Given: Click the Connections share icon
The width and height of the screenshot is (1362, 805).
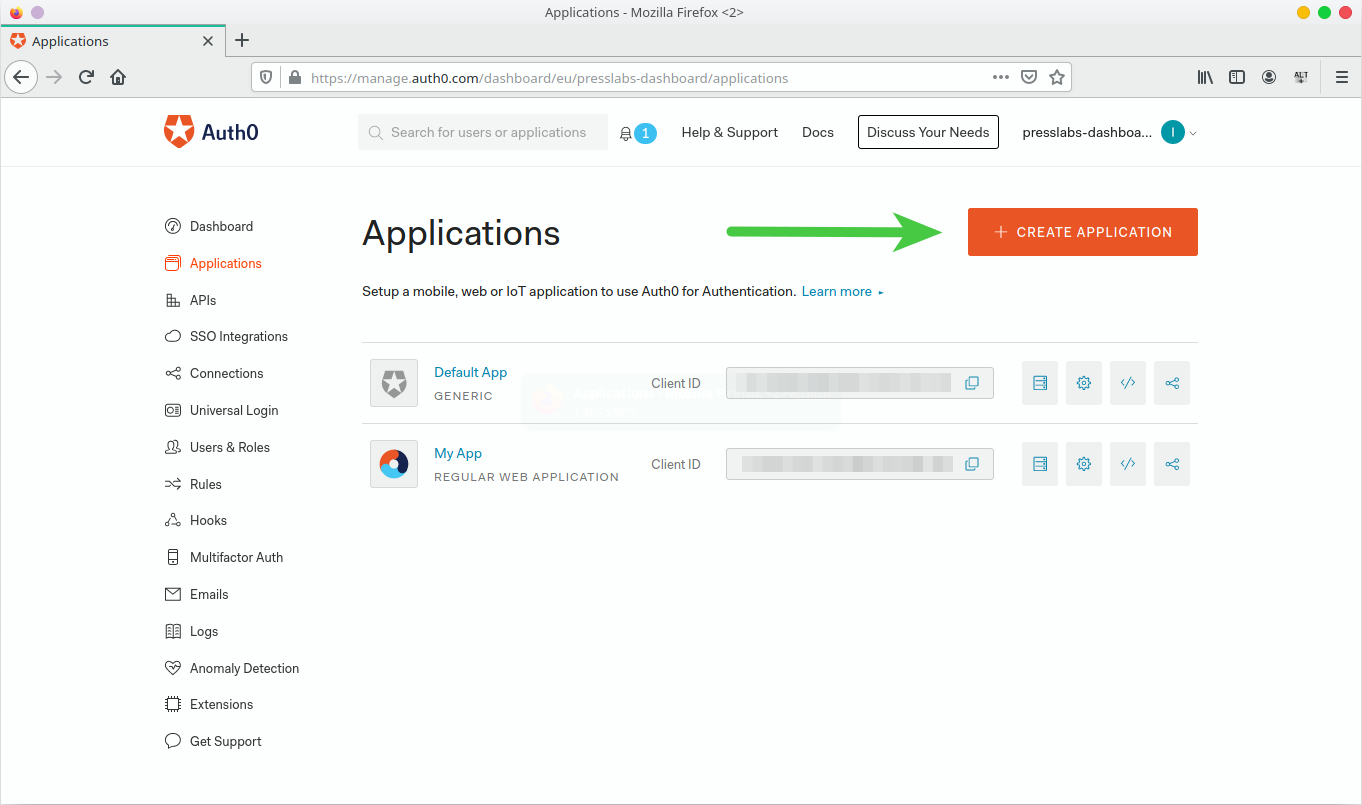Looking at the screenshot, I should (x=172, y=373).
